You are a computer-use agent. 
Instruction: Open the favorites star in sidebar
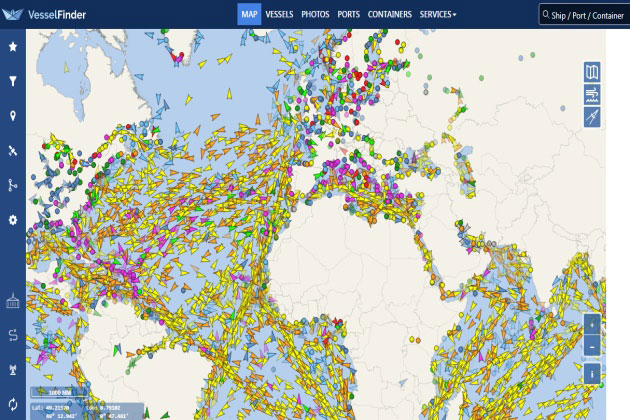13,47
